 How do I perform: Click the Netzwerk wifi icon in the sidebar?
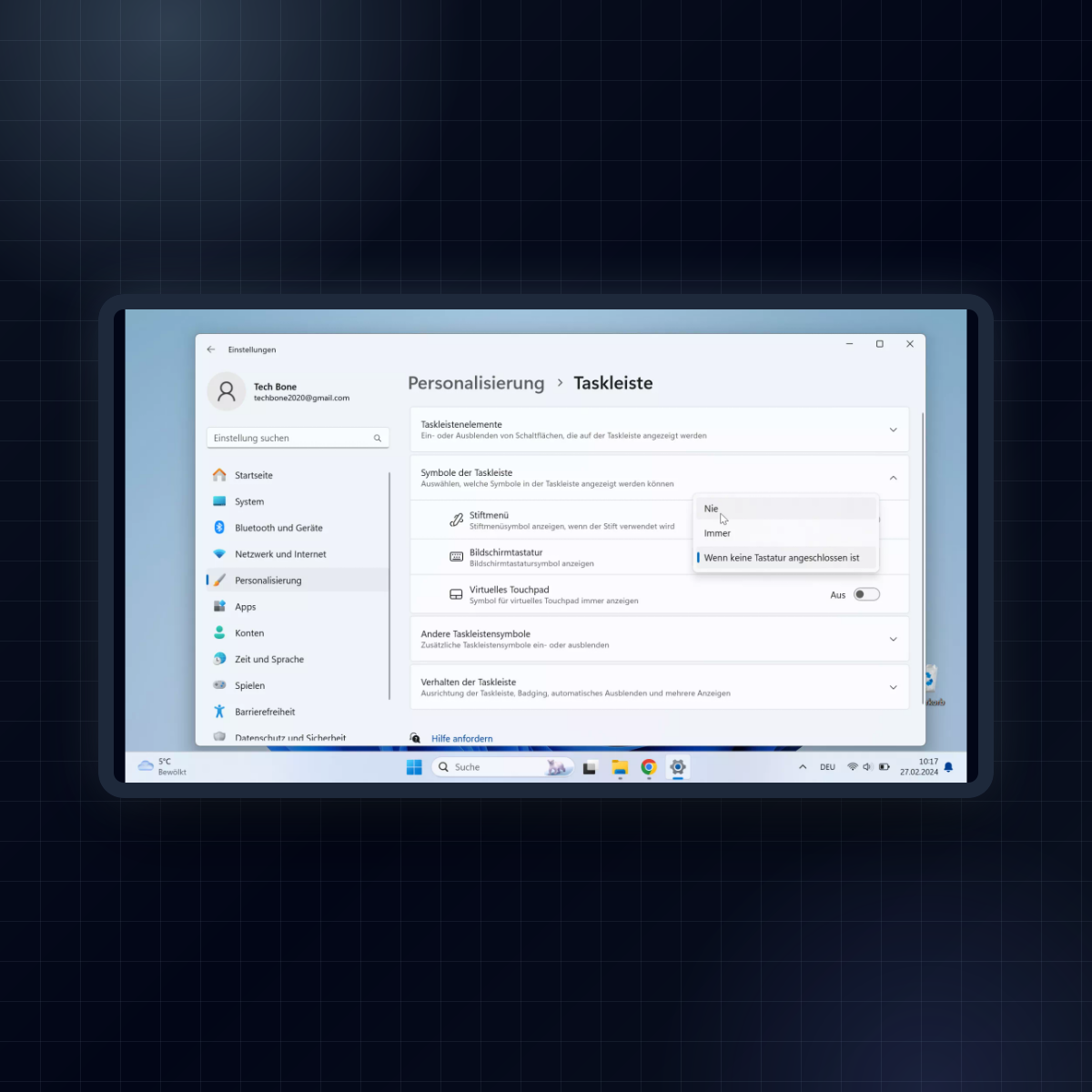(x=219, y=554)
